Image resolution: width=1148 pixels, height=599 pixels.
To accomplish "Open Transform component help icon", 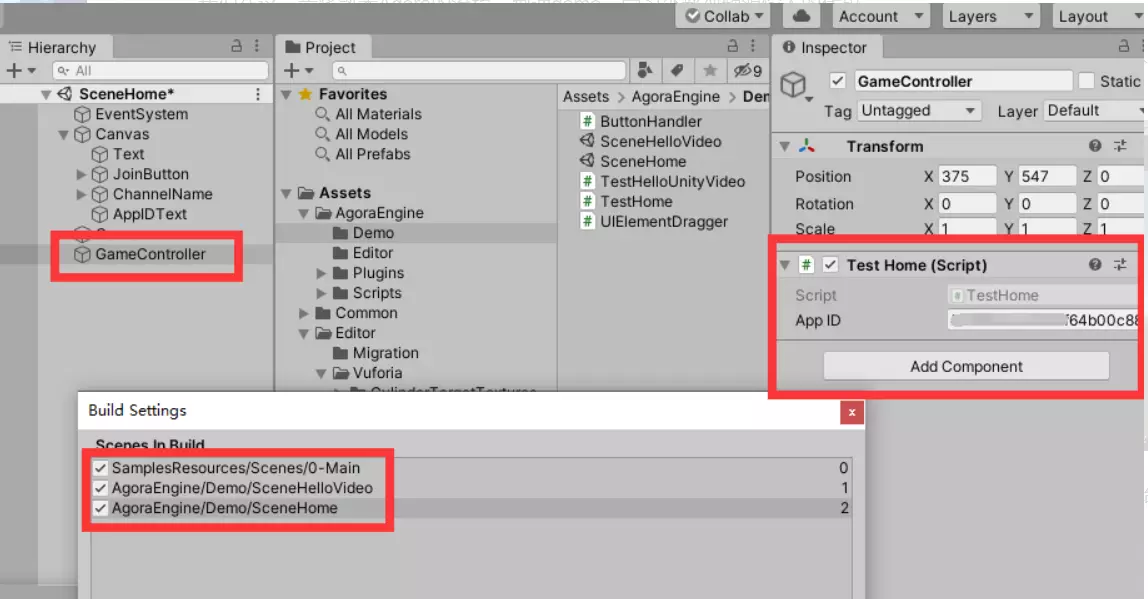I will (1095, 146).
